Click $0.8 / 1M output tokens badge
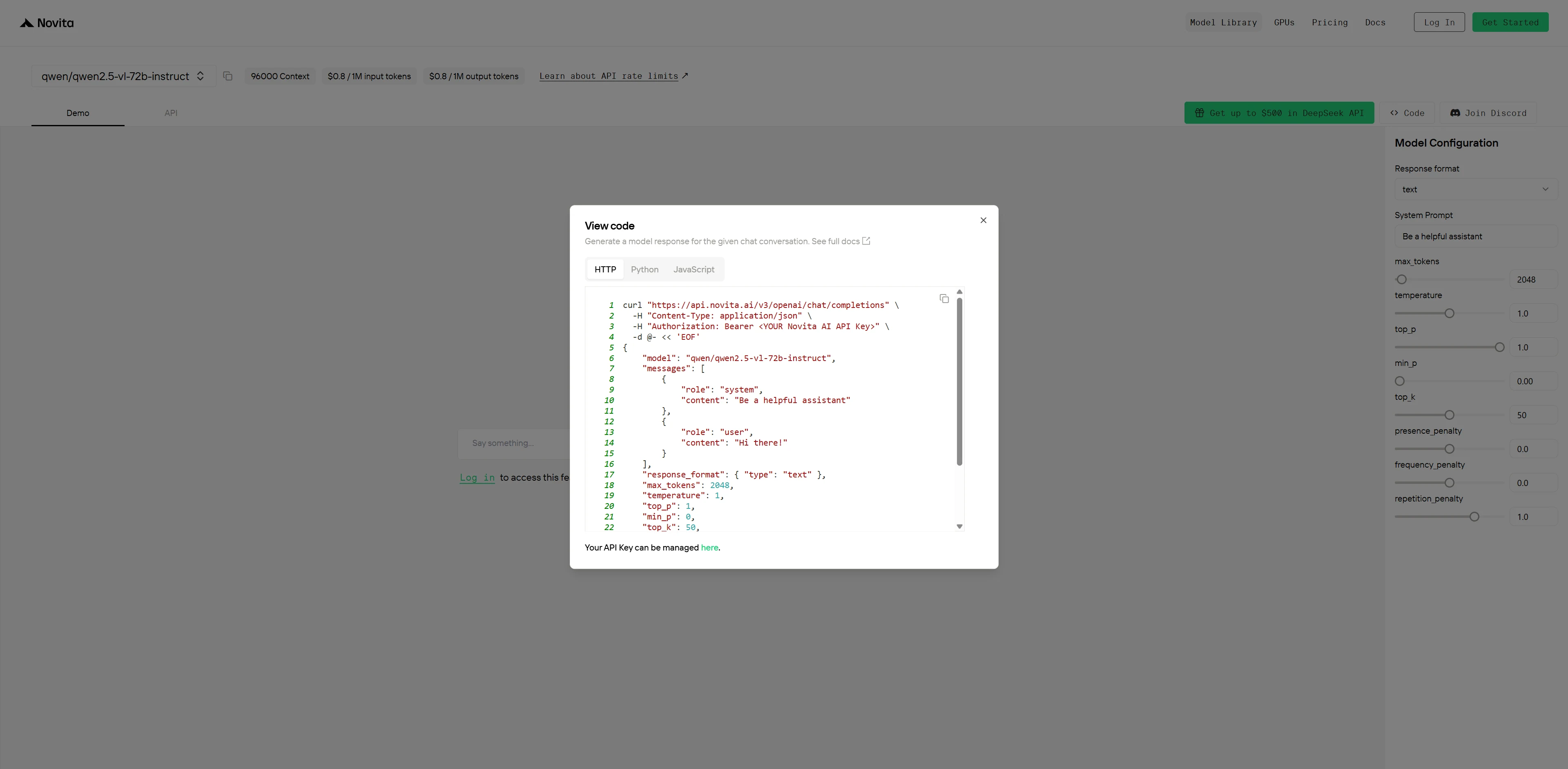 pos(473,76)
